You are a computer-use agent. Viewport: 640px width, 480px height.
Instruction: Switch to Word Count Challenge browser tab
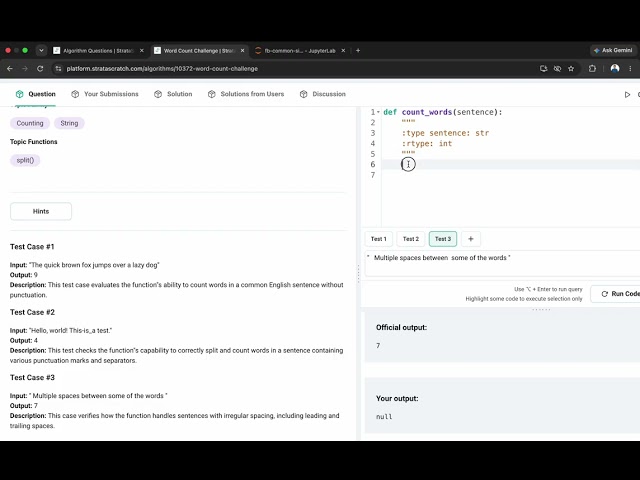pos(199,51)
